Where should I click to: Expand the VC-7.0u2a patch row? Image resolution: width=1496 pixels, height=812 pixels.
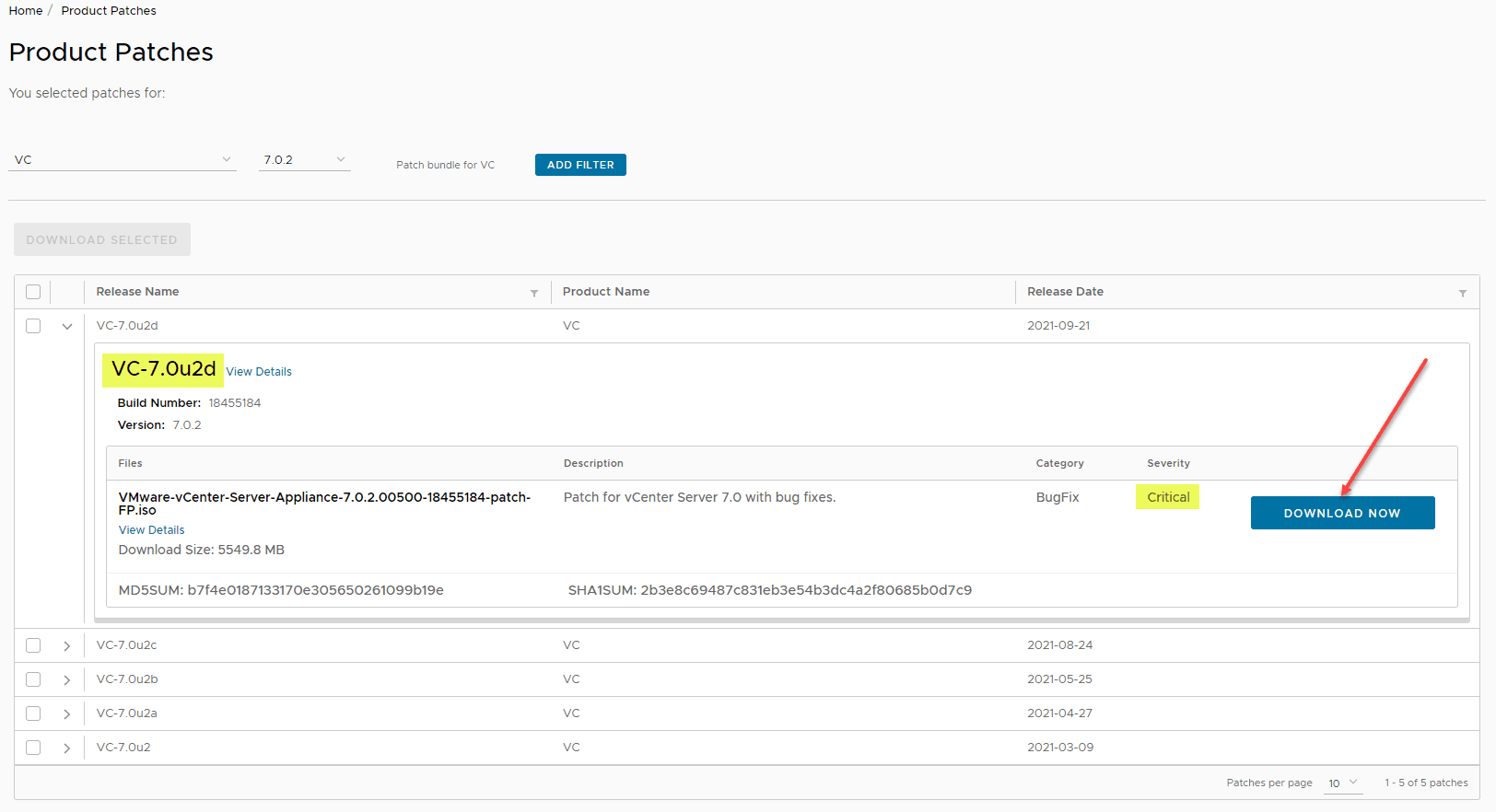coord(67,713)
